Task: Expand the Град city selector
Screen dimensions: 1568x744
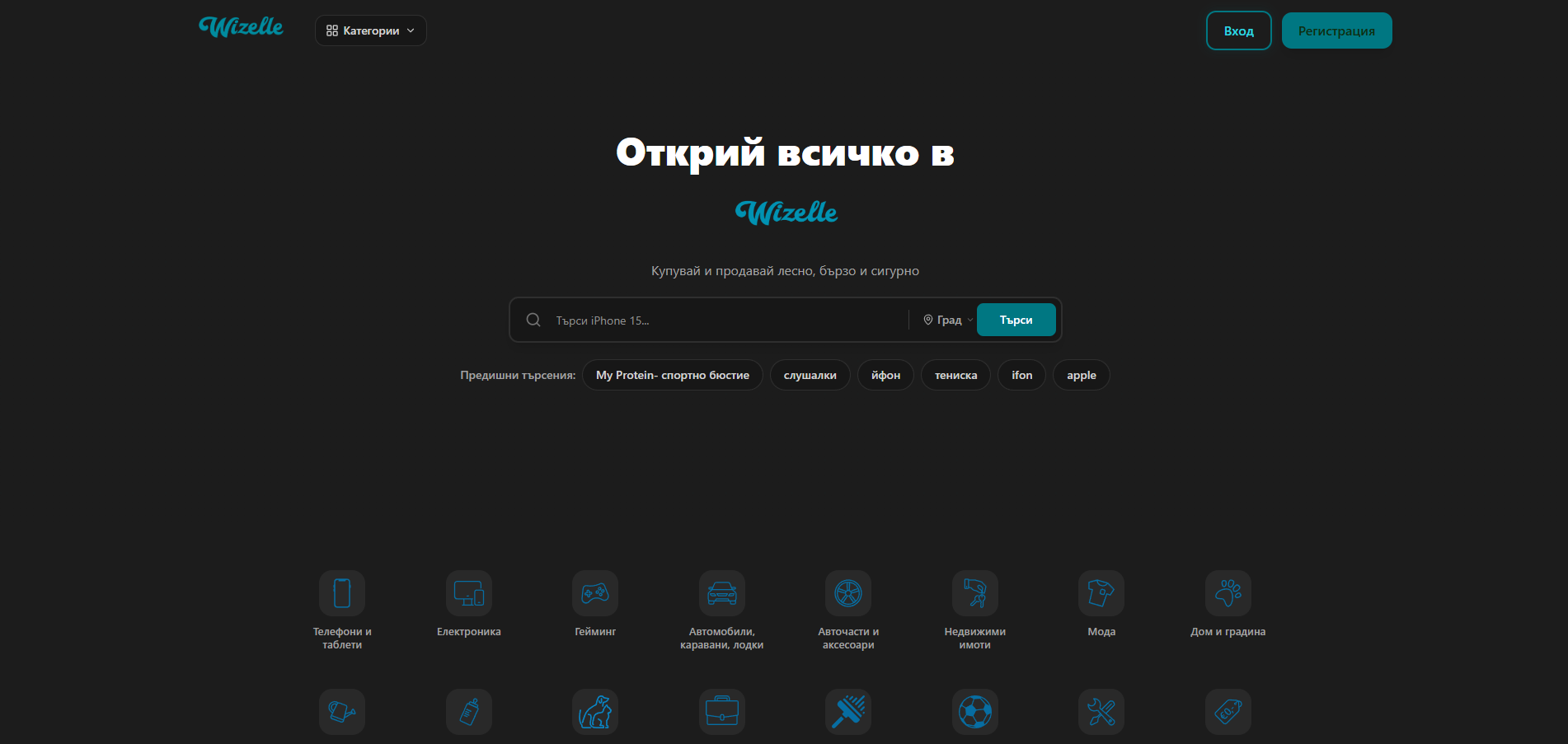Action: [x=948, y=320]
